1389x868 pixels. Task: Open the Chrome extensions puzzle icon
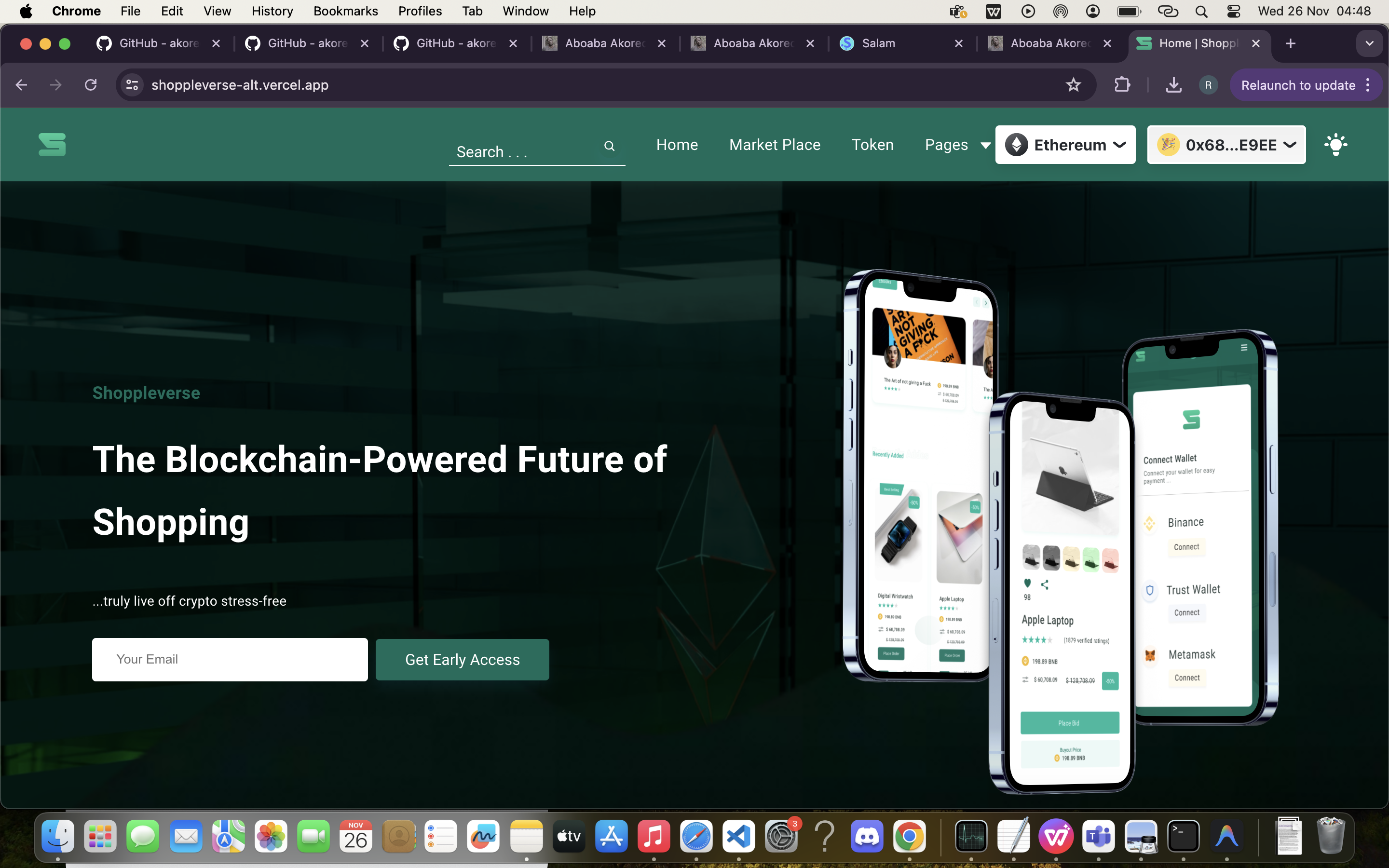(x=1121, y=85)
